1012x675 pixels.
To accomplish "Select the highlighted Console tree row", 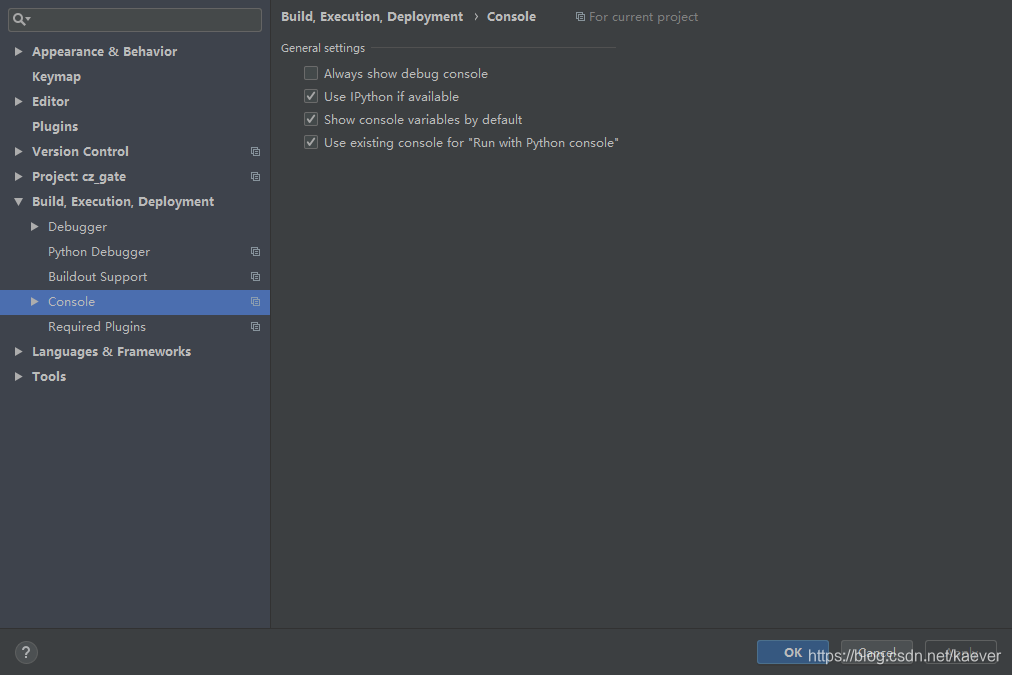I will 135,302.
